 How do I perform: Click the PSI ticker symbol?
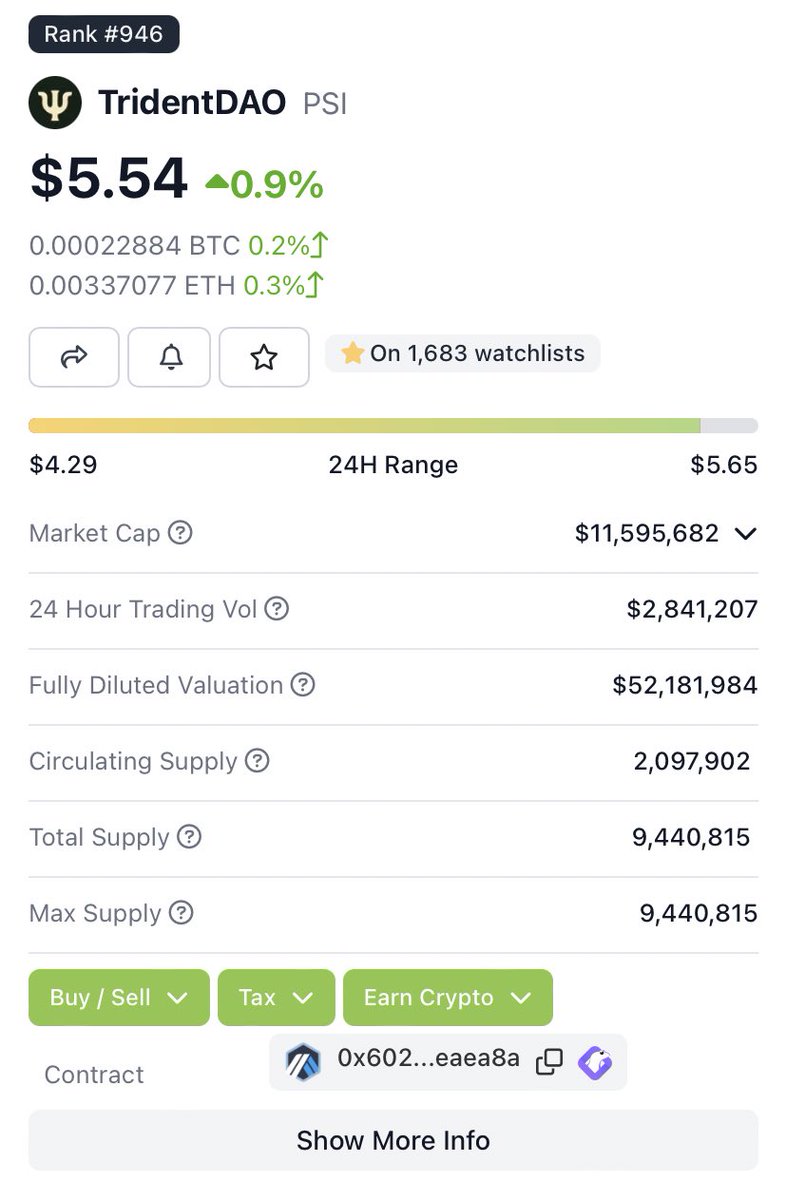(325, 104)
